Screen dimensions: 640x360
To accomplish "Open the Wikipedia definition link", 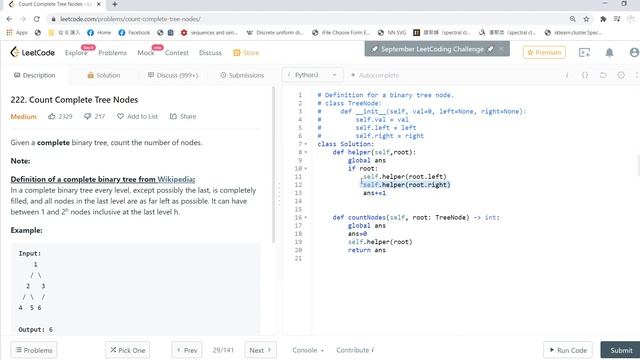I will pyautogui.click(x=176, y=179).
